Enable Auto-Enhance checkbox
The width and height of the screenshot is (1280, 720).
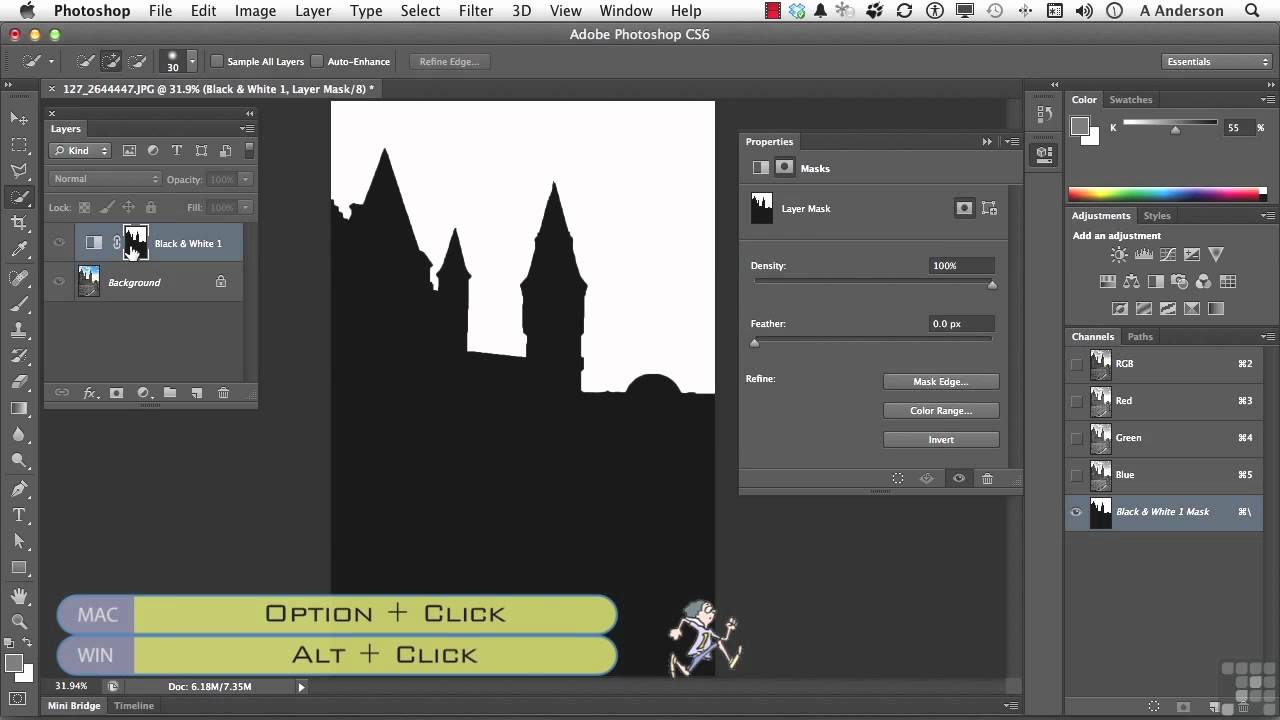coord(317,62)
